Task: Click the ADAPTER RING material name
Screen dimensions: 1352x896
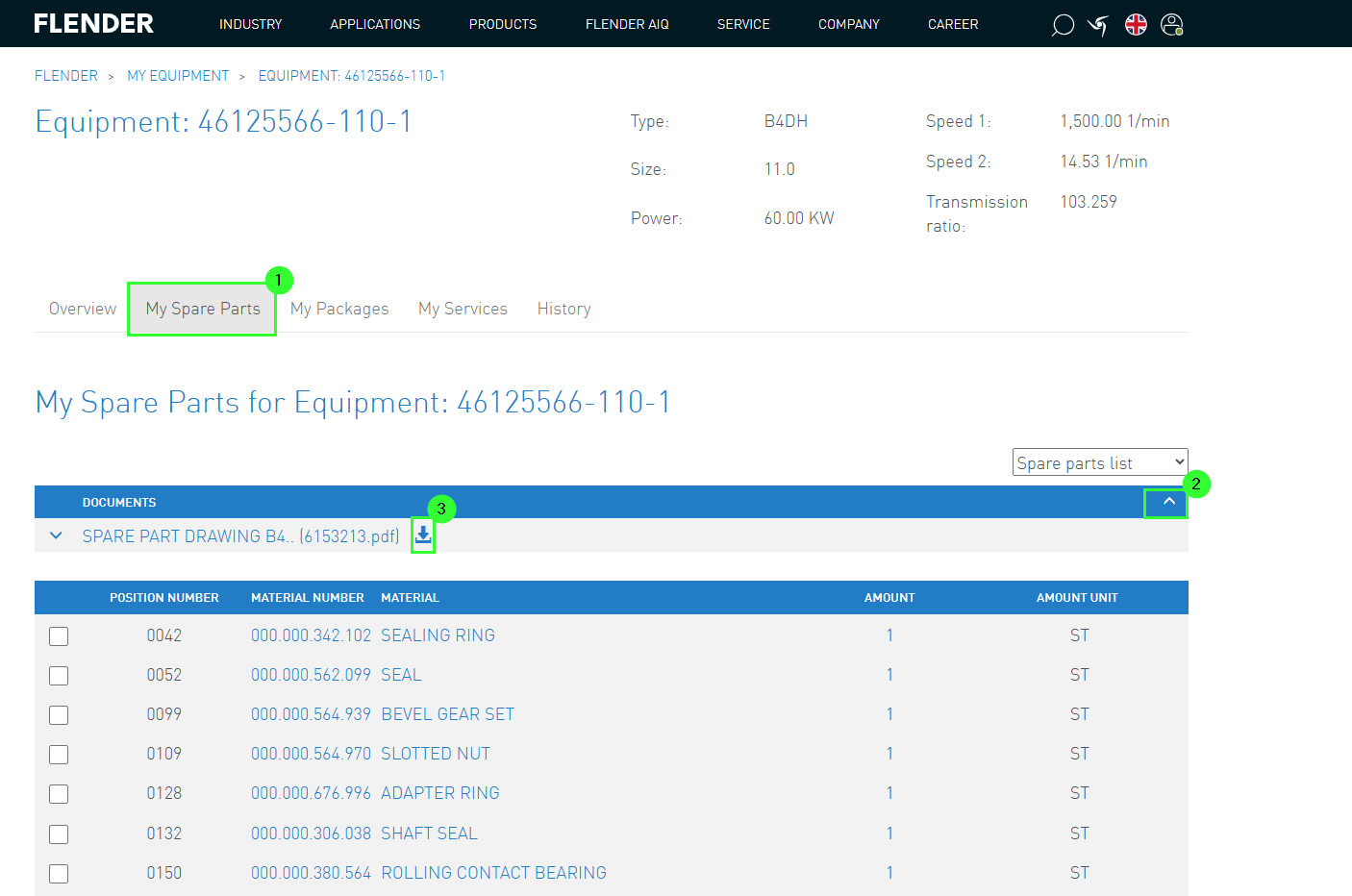Action: (440, 793)
